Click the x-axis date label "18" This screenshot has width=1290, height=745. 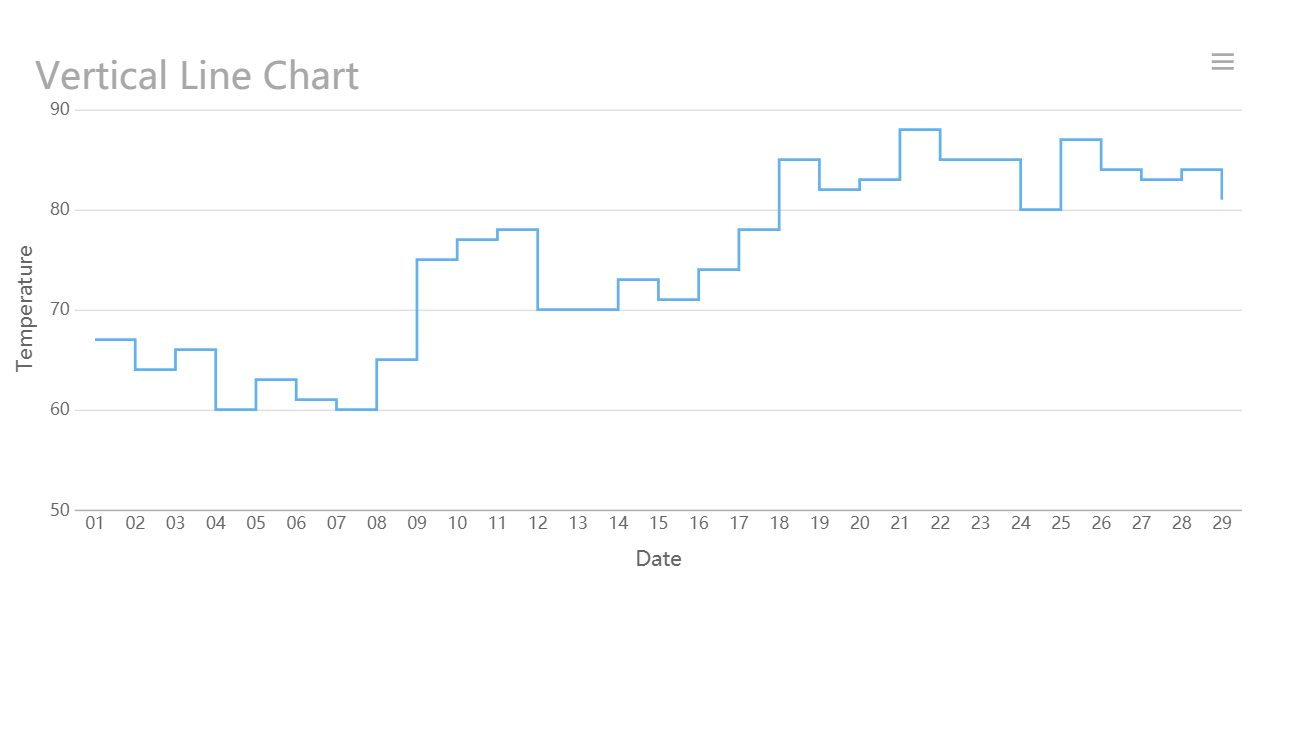click(x=779, y=523)
